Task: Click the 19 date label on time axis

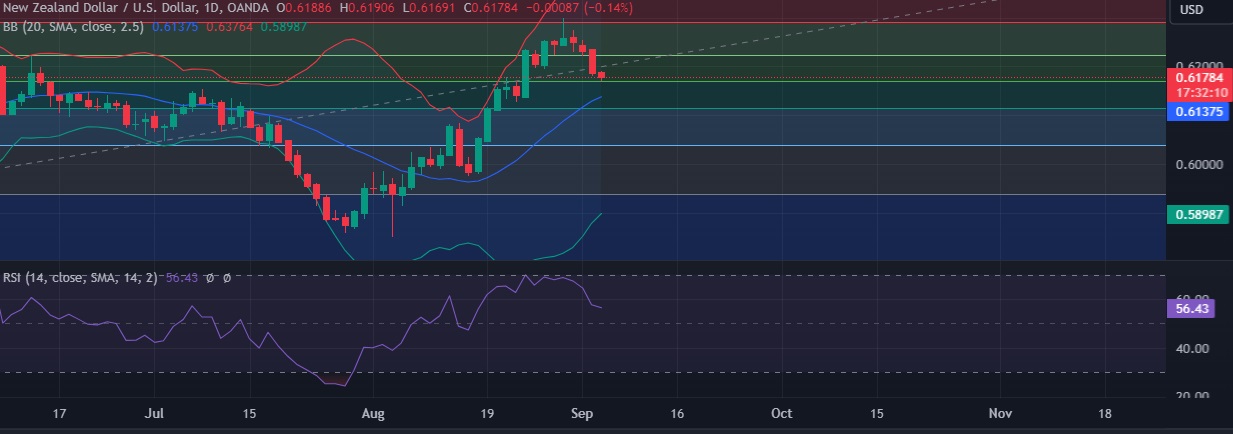Action: pos(486,413)
